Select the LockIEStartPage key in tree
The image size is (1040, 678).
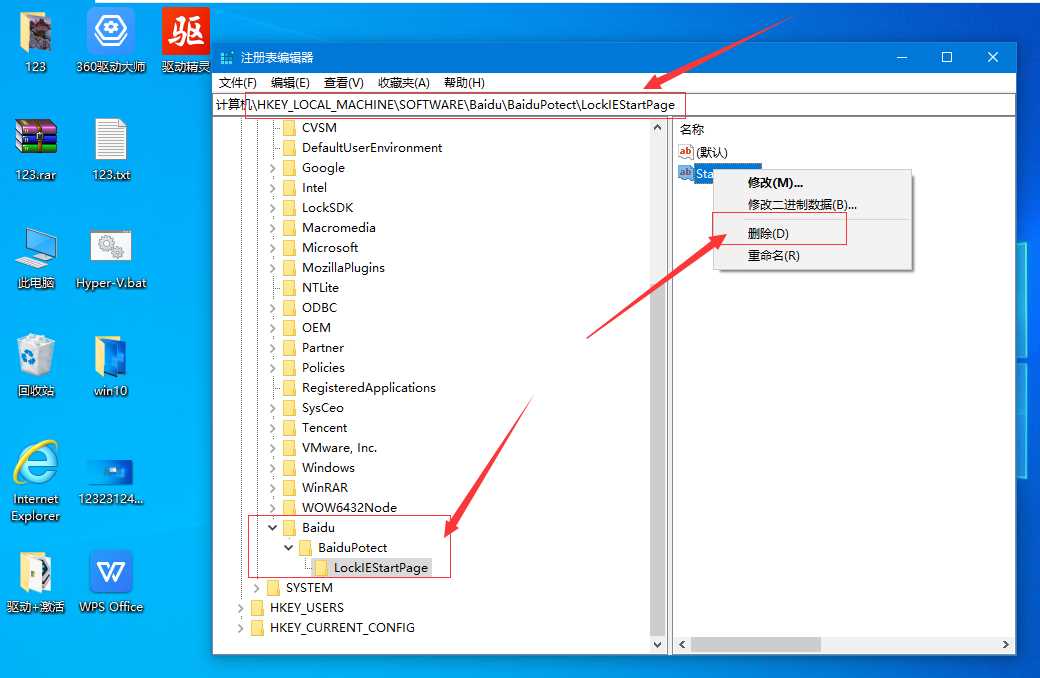click(380, 567)
